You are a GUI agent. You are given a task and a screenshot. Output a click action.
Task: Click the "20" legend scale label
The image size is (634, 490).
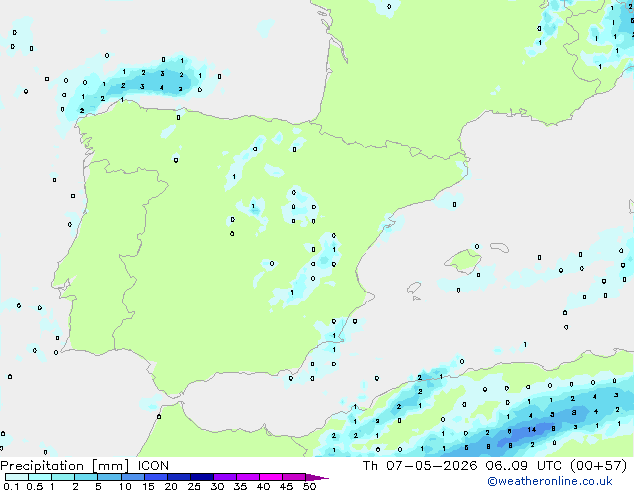[x=171, y=486]
